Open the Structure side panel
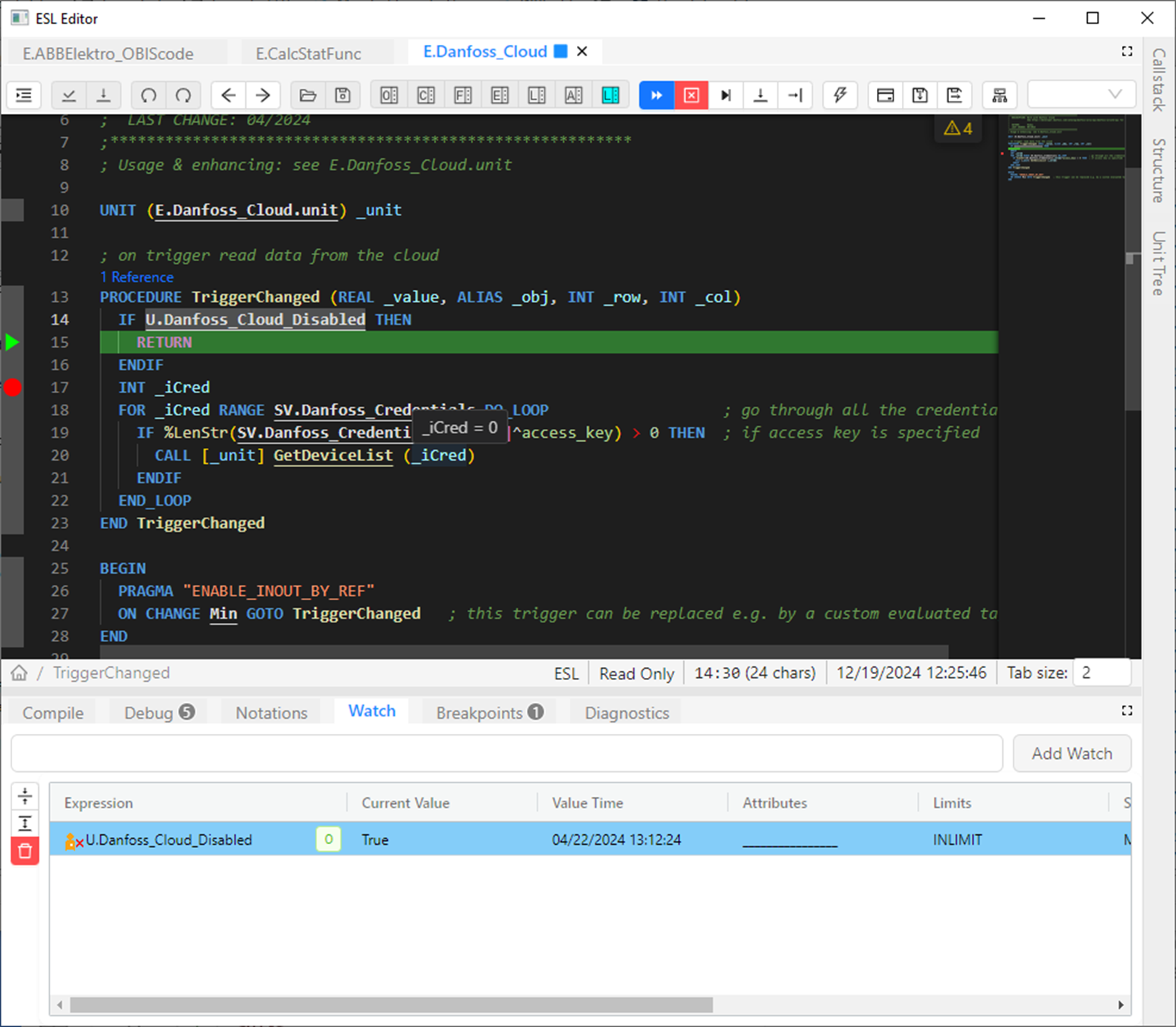Image resolution: width=1176 pixels, height=1027 pixels. pyautogui.click(x=1159, y=170)
